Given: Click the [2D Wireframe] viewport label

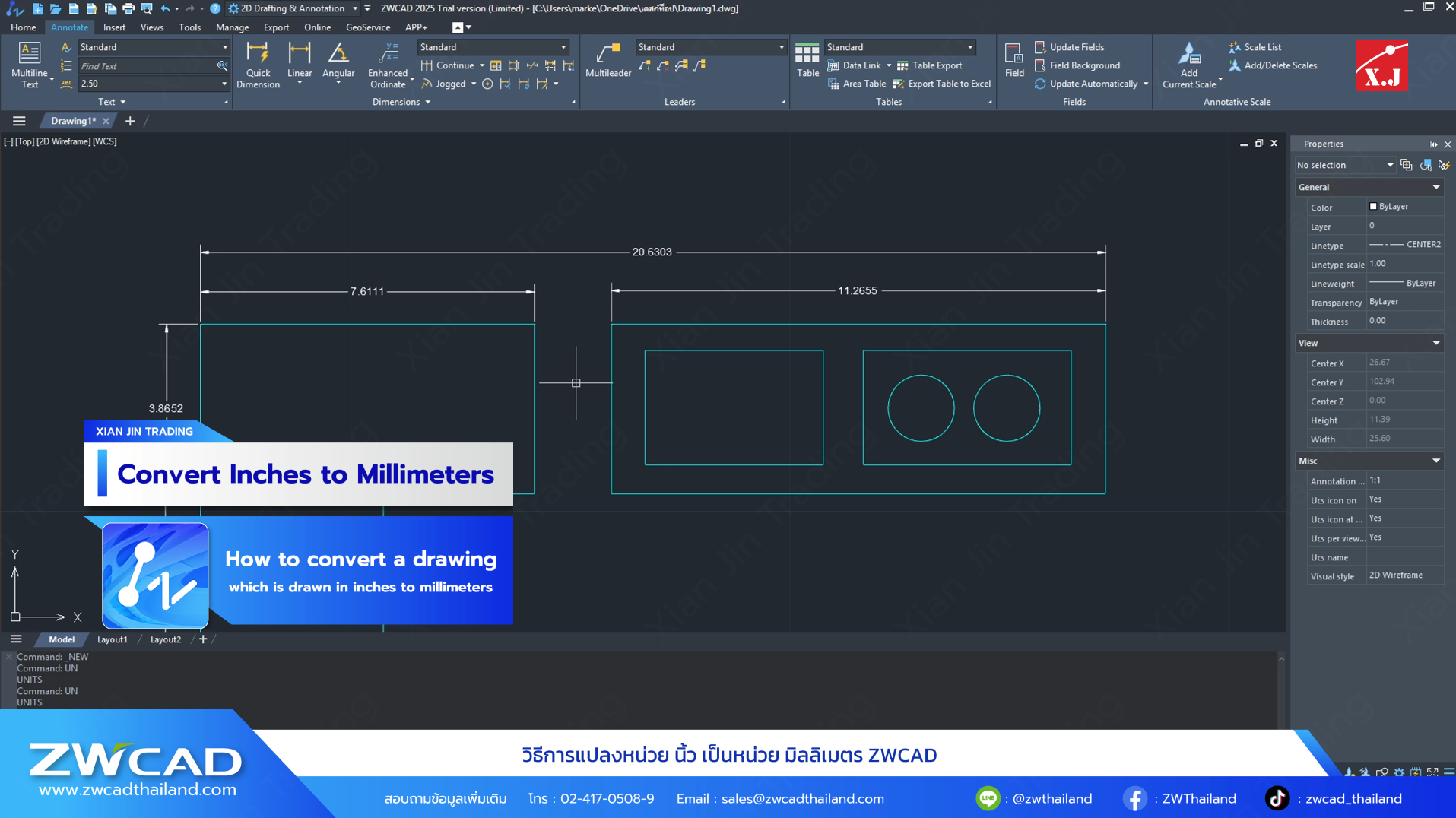Looking at the screenshot, I should (x=63, y=141).
